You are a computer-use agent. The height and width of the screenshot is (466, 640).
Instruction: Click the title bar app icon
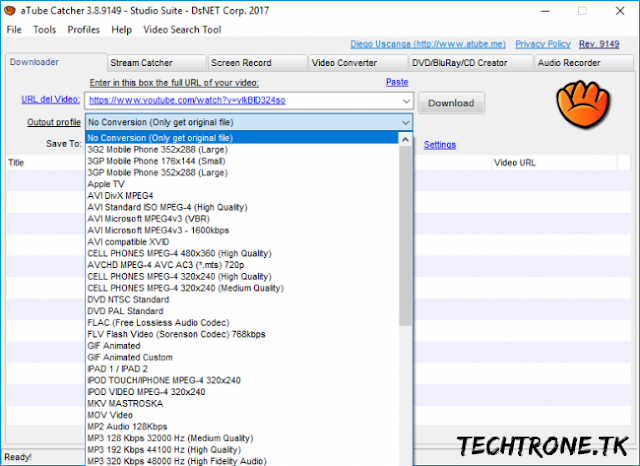[x=10, y=11]
